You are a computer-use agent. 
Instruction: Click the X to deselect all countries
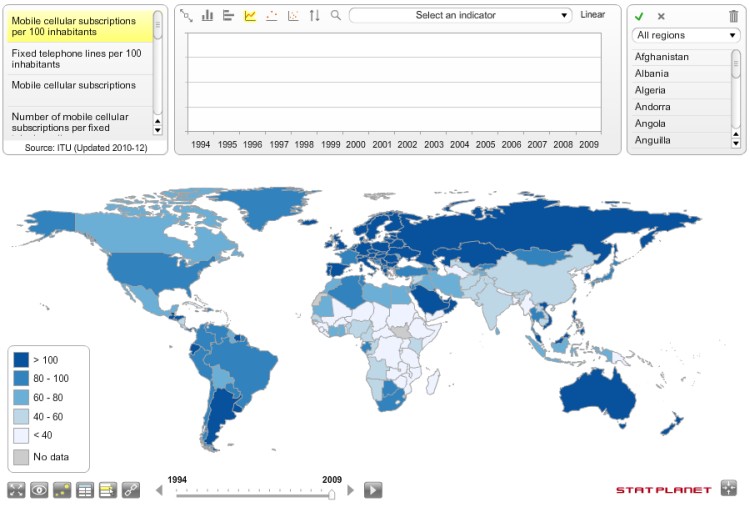pyautogui.click(x=661, y=16)
